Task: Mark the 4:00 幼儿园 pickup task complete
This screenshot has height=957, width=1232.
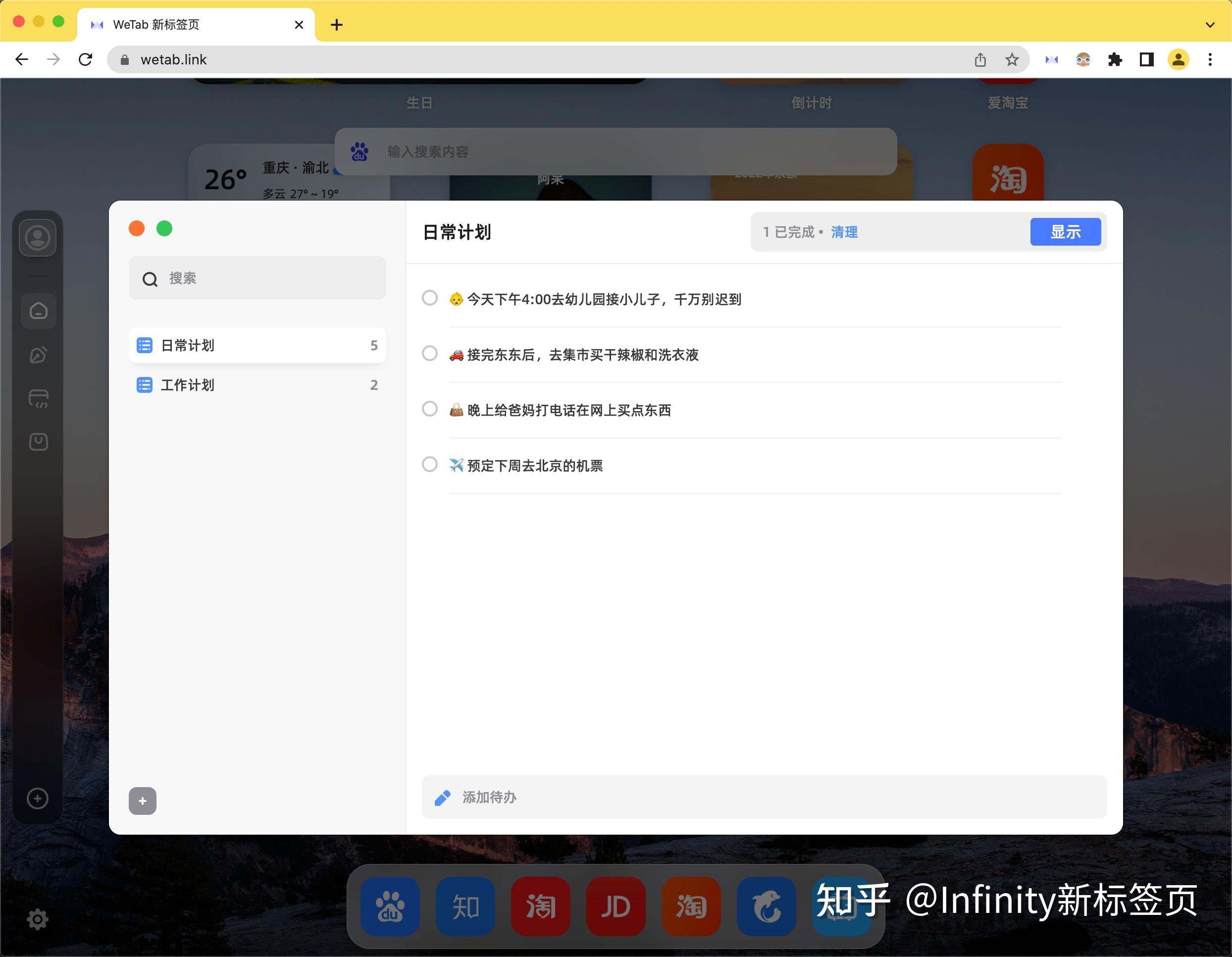Action: 430,298
